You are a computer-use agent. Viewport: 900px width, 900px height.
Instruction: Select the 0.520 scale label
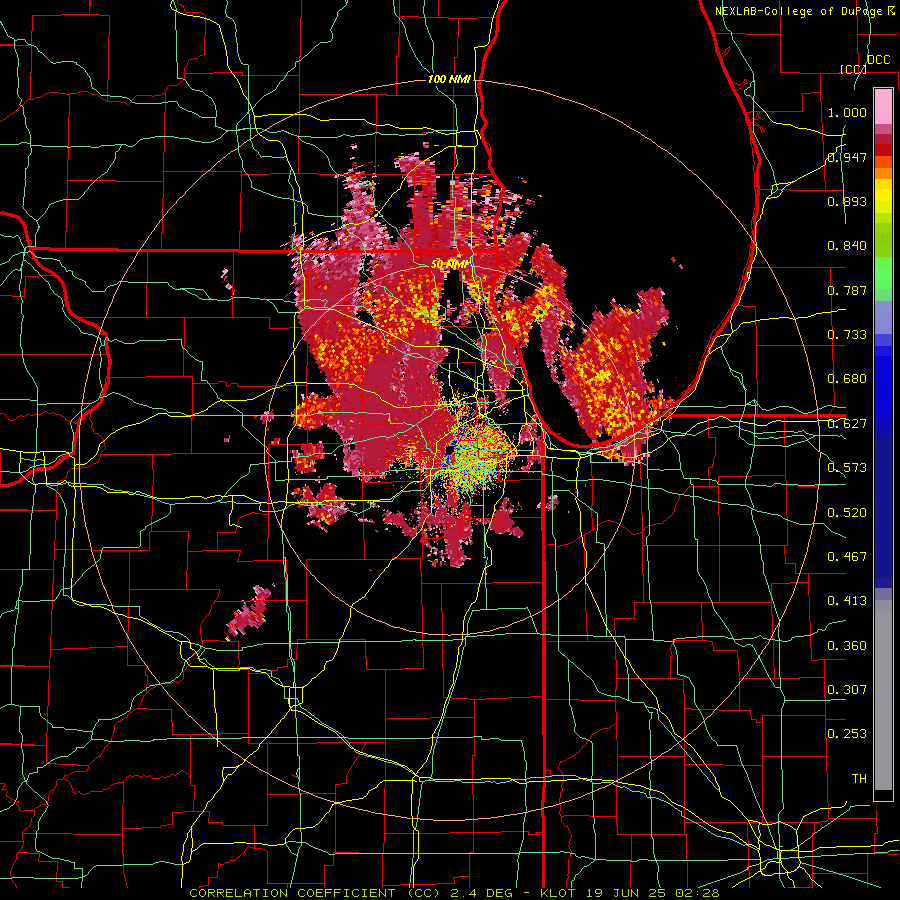click(x=847, y=512)
